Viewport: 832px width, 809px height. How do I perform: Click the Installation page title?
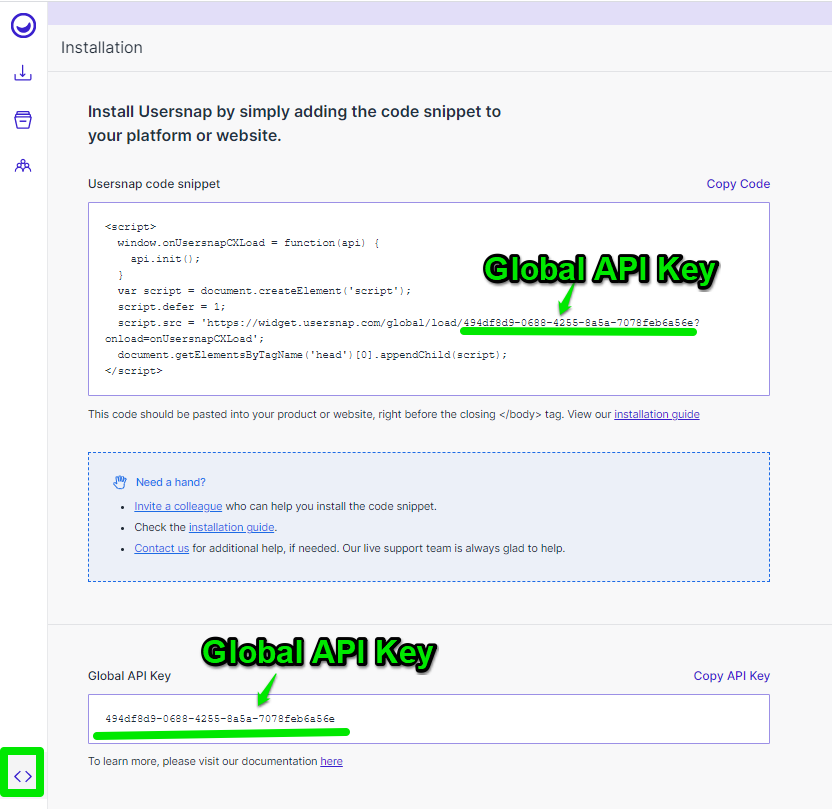point(102,48)
